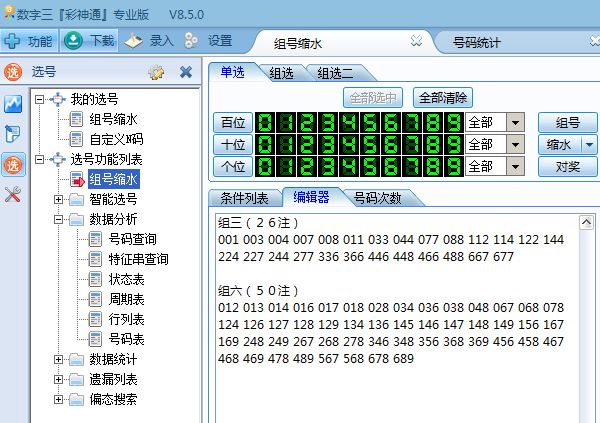Image resolution: width=600 pixels, height=423 pixels.
Task: Open the 号码查询 tree item
Action: 132,239
